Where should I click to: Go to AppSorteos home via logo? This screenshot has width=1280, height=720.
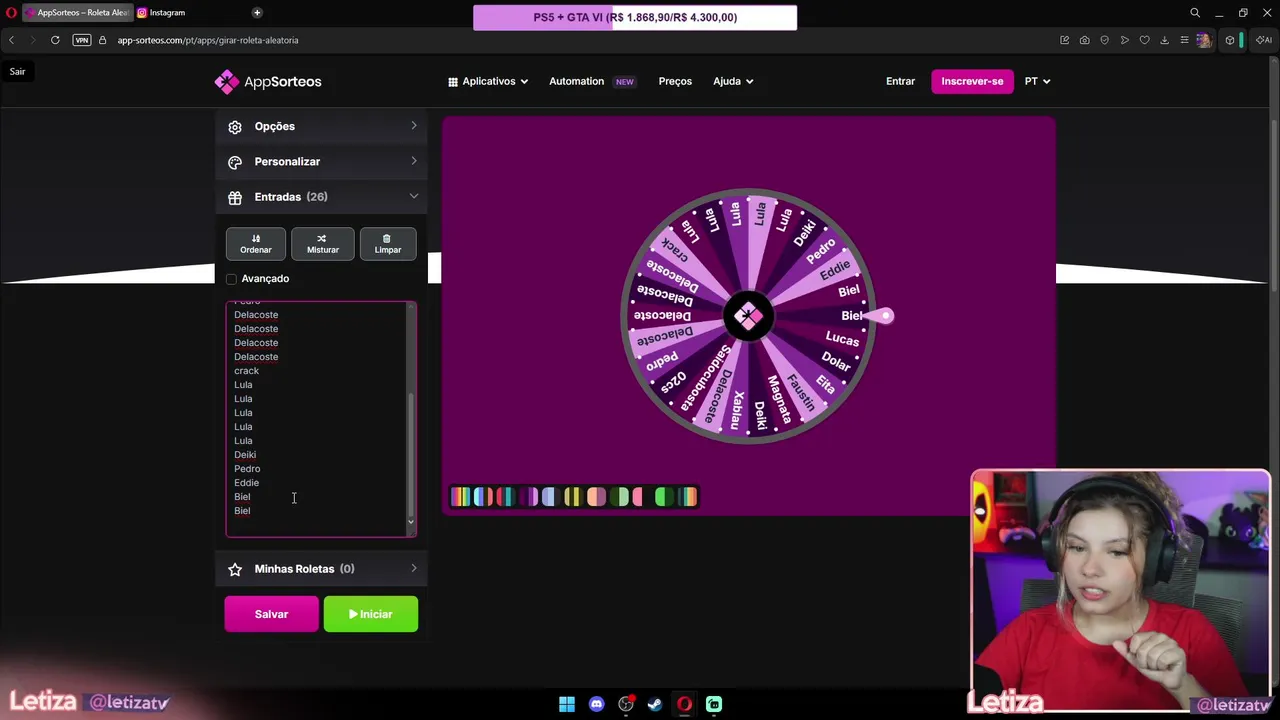click(x=268, y=82)
